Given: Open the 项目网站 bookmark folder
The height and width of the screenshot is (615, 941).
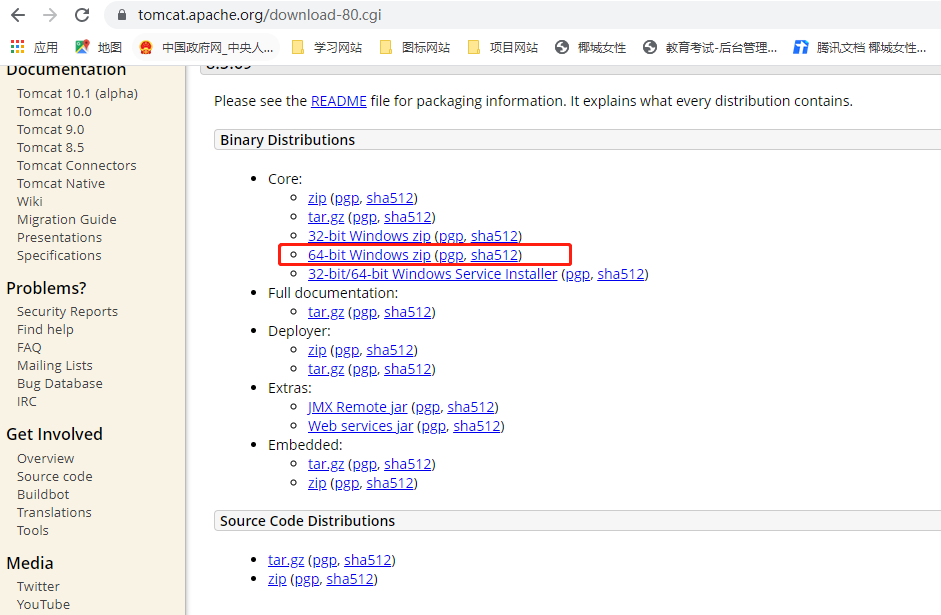Looking at the screenshot, I should point(503,47).
